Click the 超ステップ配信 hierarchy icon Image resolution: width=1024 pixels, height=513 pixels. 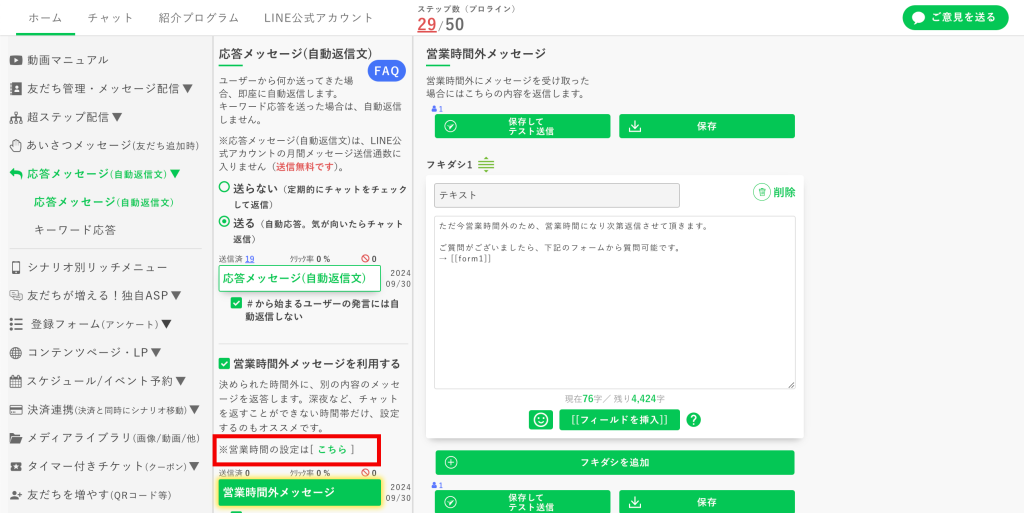16,117
